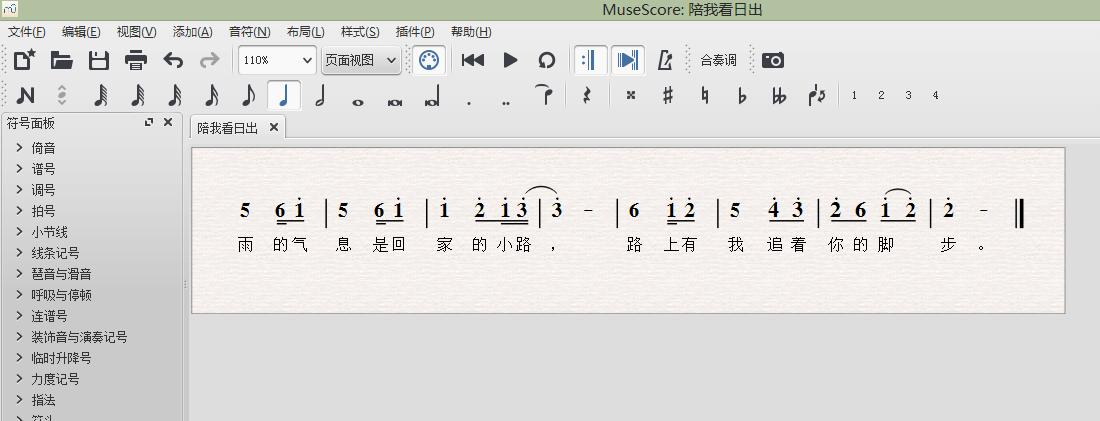The height and width of the screenshot is (421, 1100).
Task: Open the 110% zoom dropdown
Action: point(277,60)
